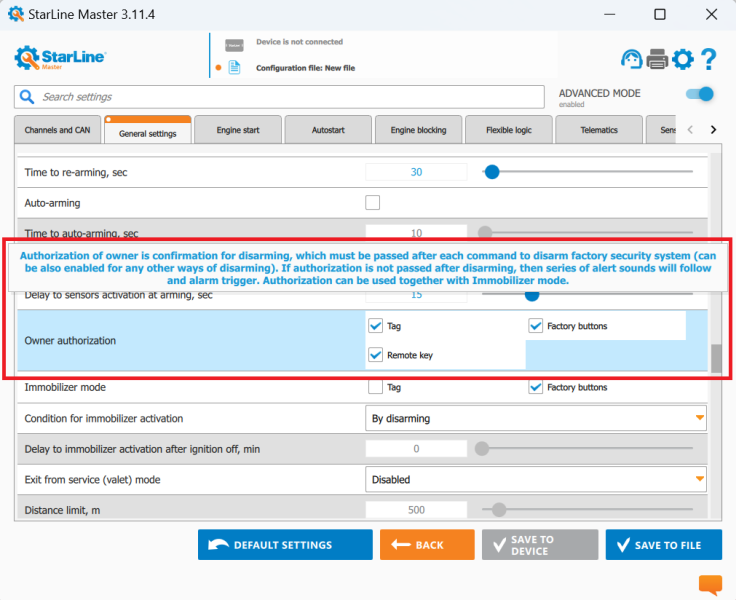Click the Delay to immobilizer value 0
This screenshot has width=736, height=600.
pos(416,449)
